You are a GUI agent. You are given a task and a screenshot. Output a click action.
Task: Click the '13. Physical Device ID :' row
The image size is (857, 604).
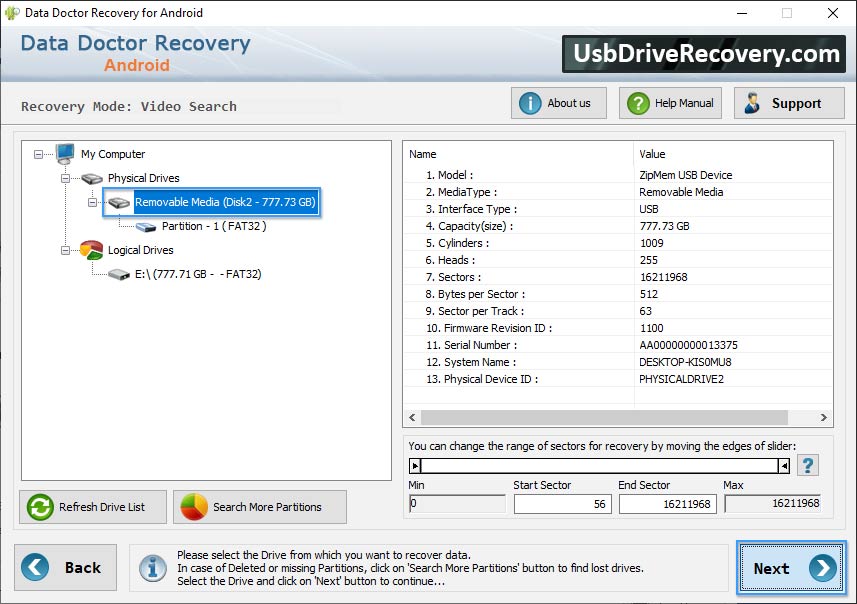click(618, 379)
